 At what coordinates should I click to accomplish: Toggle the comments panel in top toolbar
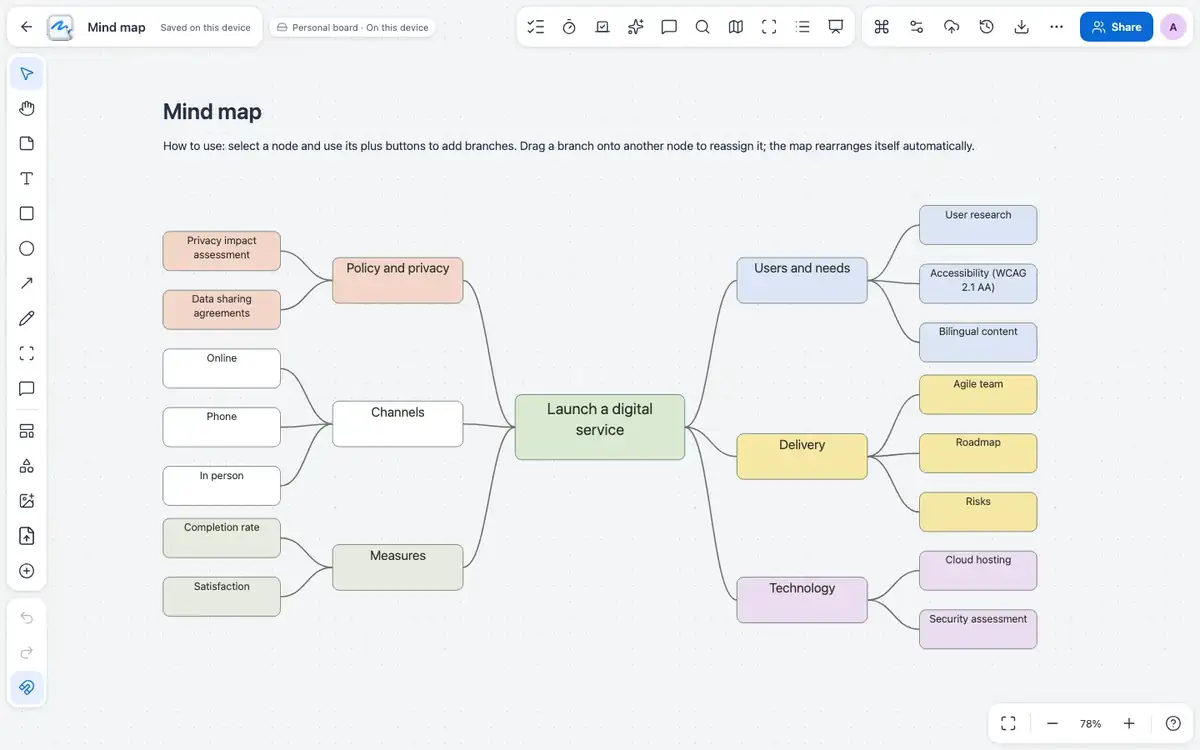669,27
